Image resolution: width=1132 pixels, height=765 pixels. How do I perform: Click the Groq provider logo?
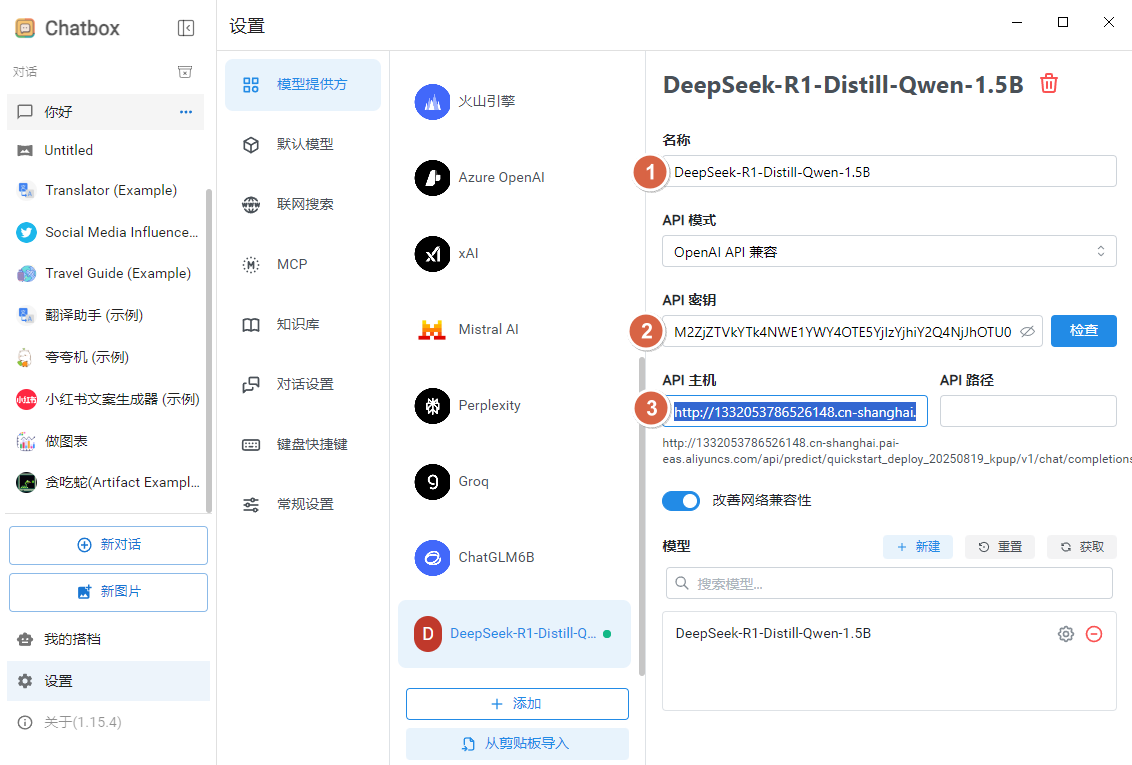pyautogui.click(x=432, y=481)
